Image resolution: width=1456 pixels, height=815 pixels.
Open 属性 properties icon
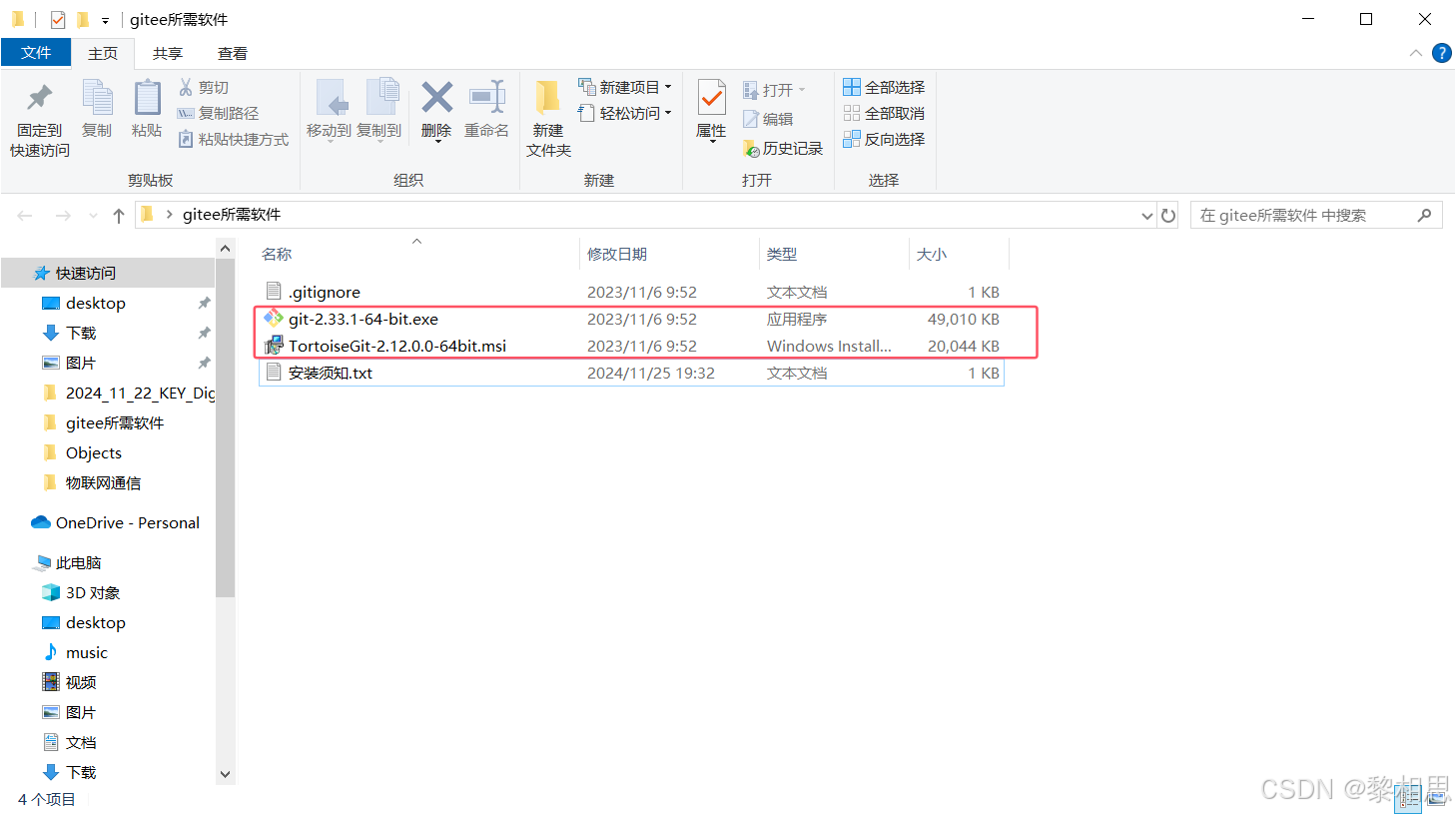tap(711, 110)
